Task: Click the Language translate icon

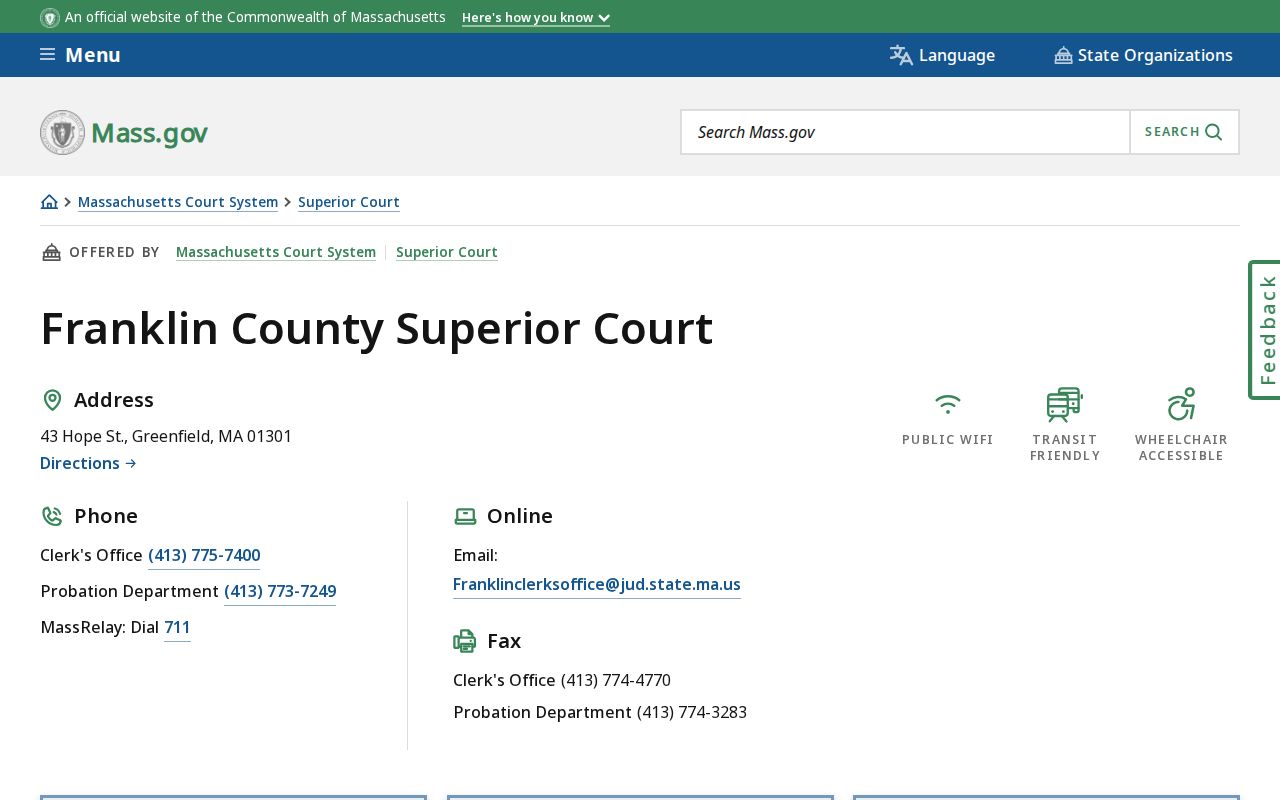Action: click(901, 55)
